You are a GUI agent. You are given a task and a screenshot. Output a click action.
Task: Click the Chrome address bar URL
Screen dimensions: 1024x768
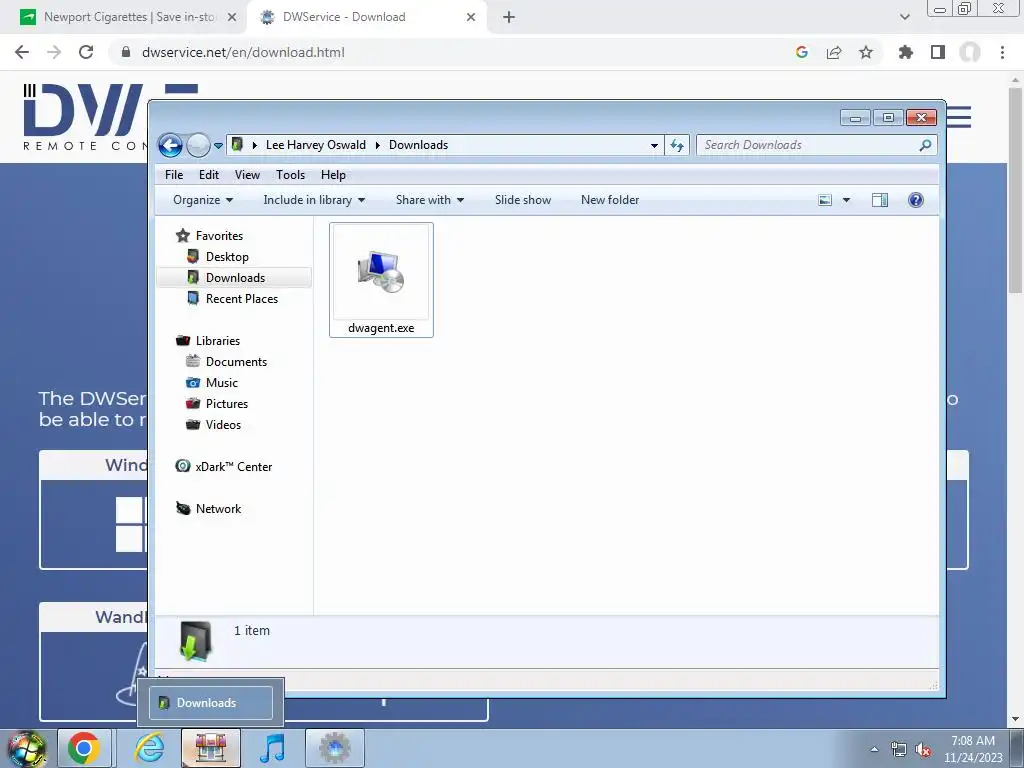[x=243, y=52]
